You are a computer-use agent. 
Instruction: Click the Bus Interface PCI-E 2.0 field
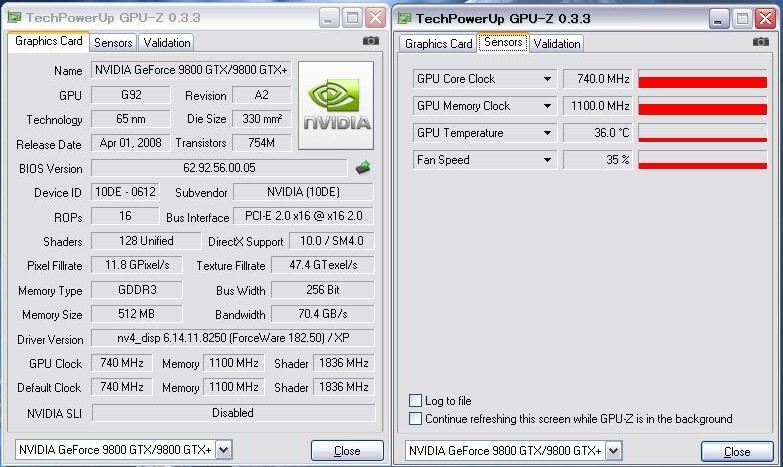pos(303,216)
